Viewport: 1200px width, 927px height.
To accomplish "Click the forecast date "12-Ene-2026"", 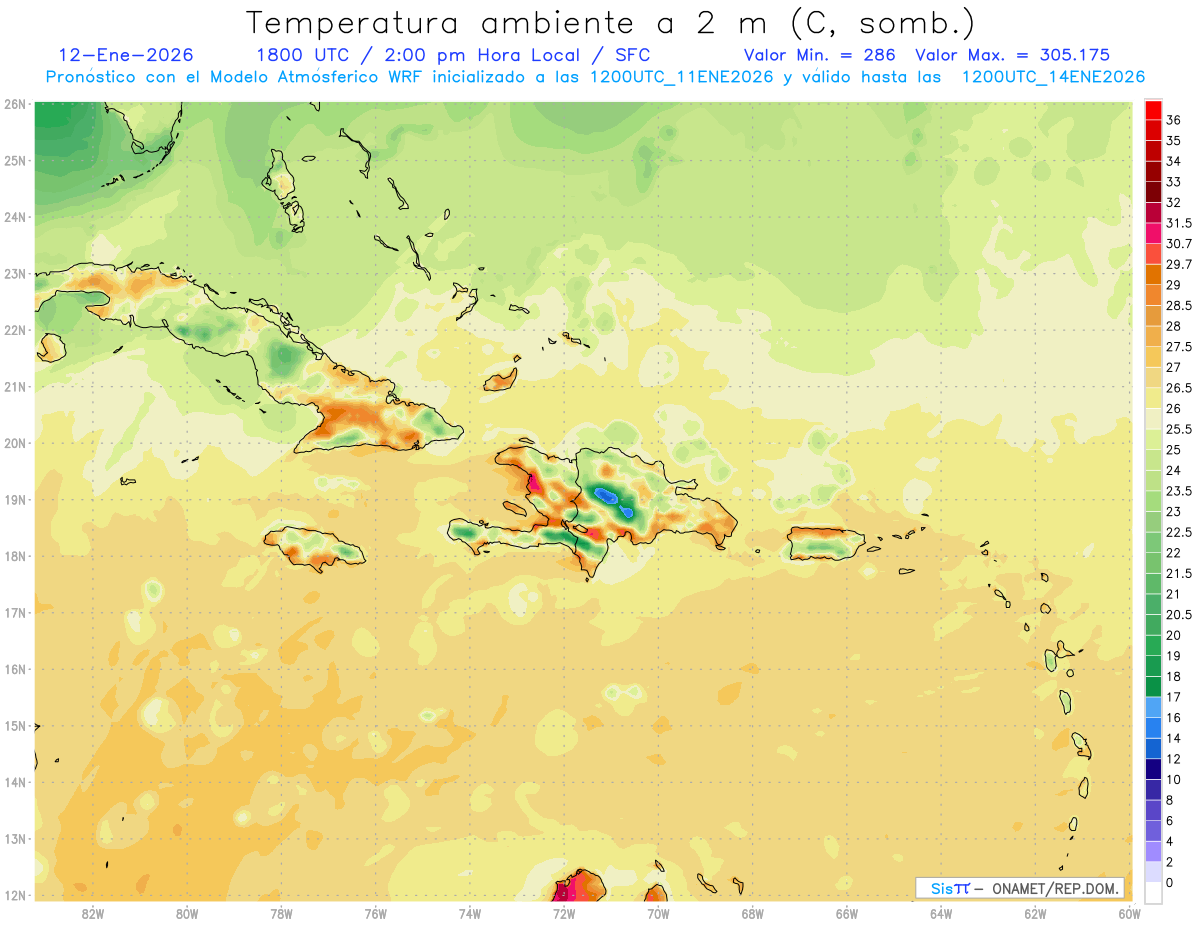I will (126, 55).
